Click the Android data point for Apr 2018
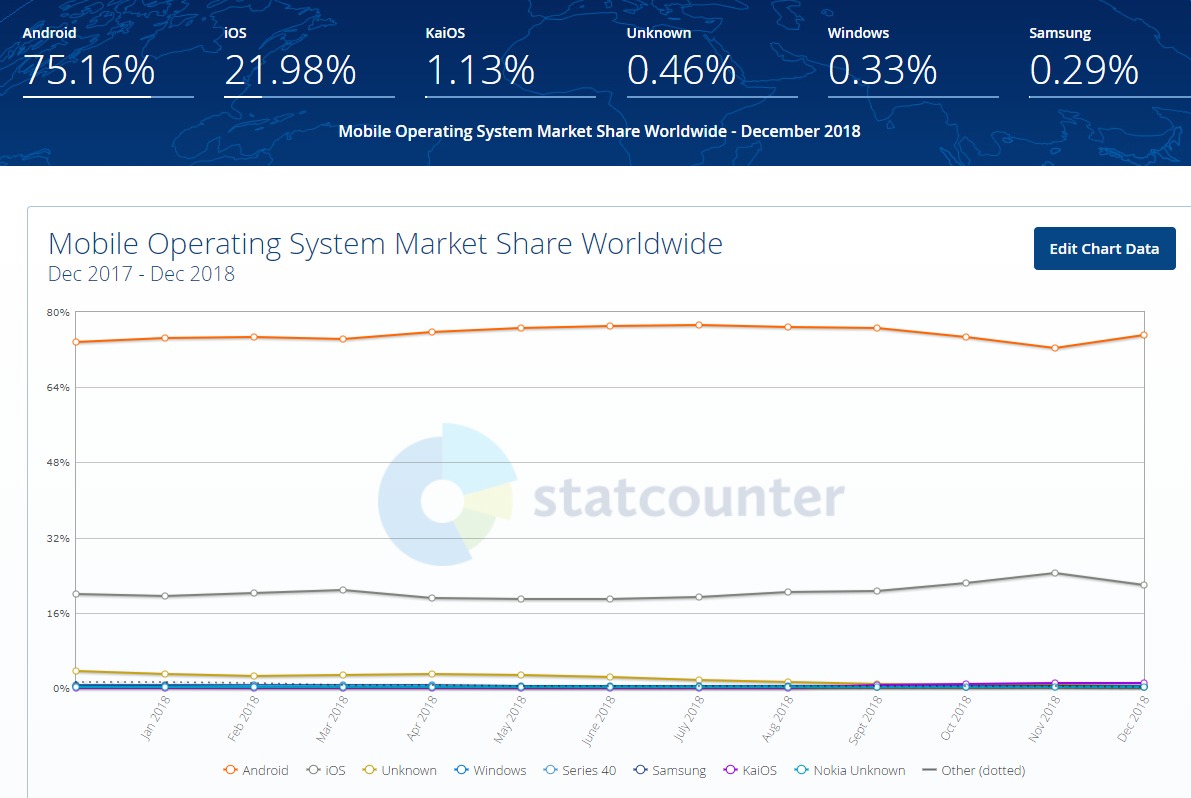 coord(431,332)
